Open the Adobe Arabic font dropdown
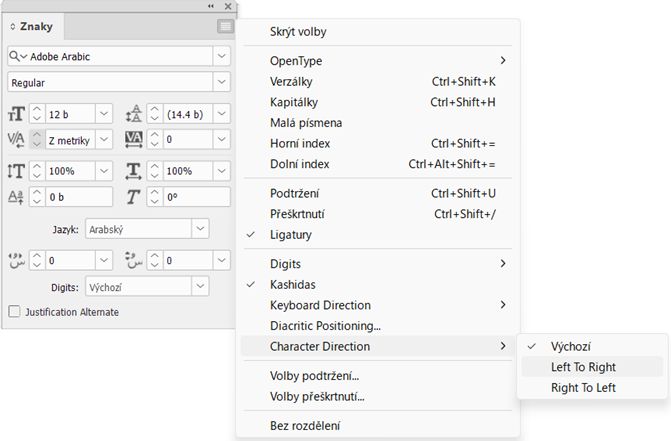 click(222, 56)
